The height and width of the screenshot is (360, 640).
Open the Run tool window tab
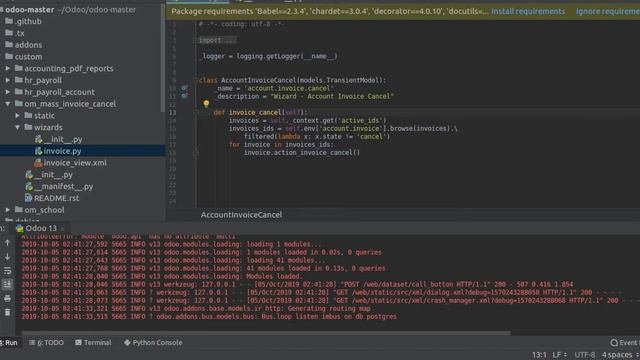coord(9,342)
